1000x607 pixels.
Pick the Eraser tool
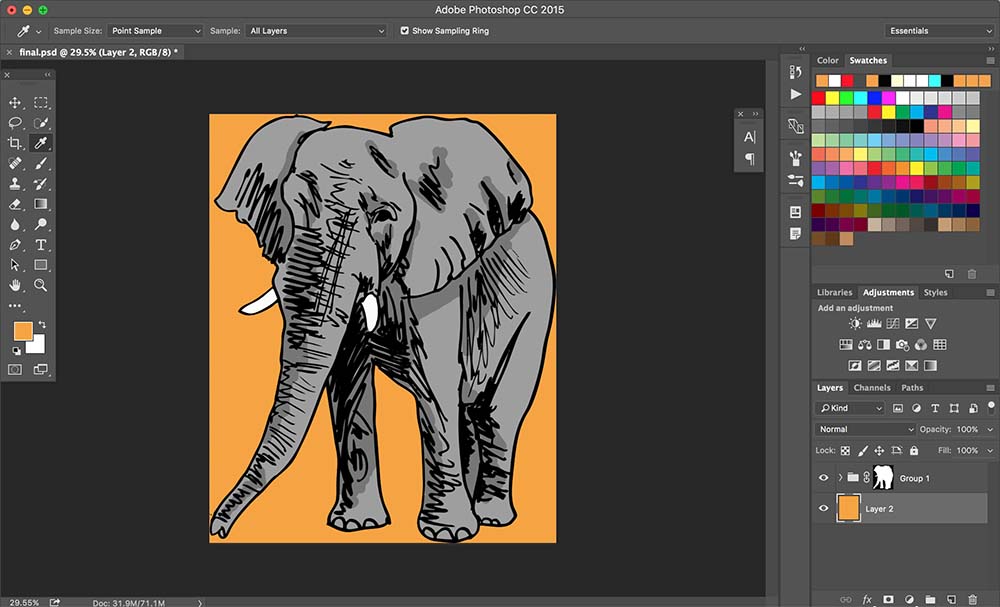(x=15, y=204)
